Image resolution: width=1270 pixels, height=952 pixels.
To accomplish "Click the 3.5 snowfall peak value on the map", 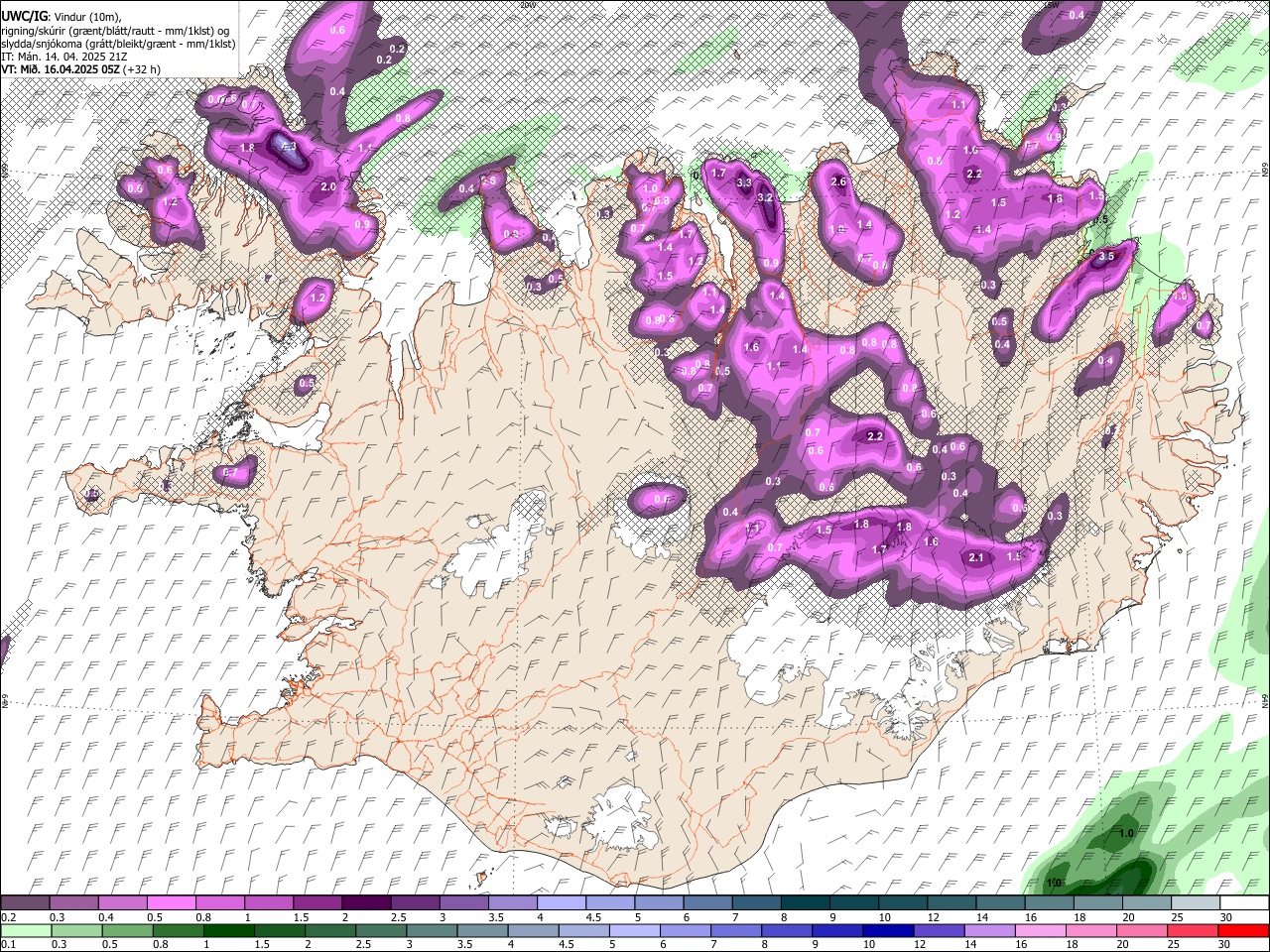I will [1107, 257].
